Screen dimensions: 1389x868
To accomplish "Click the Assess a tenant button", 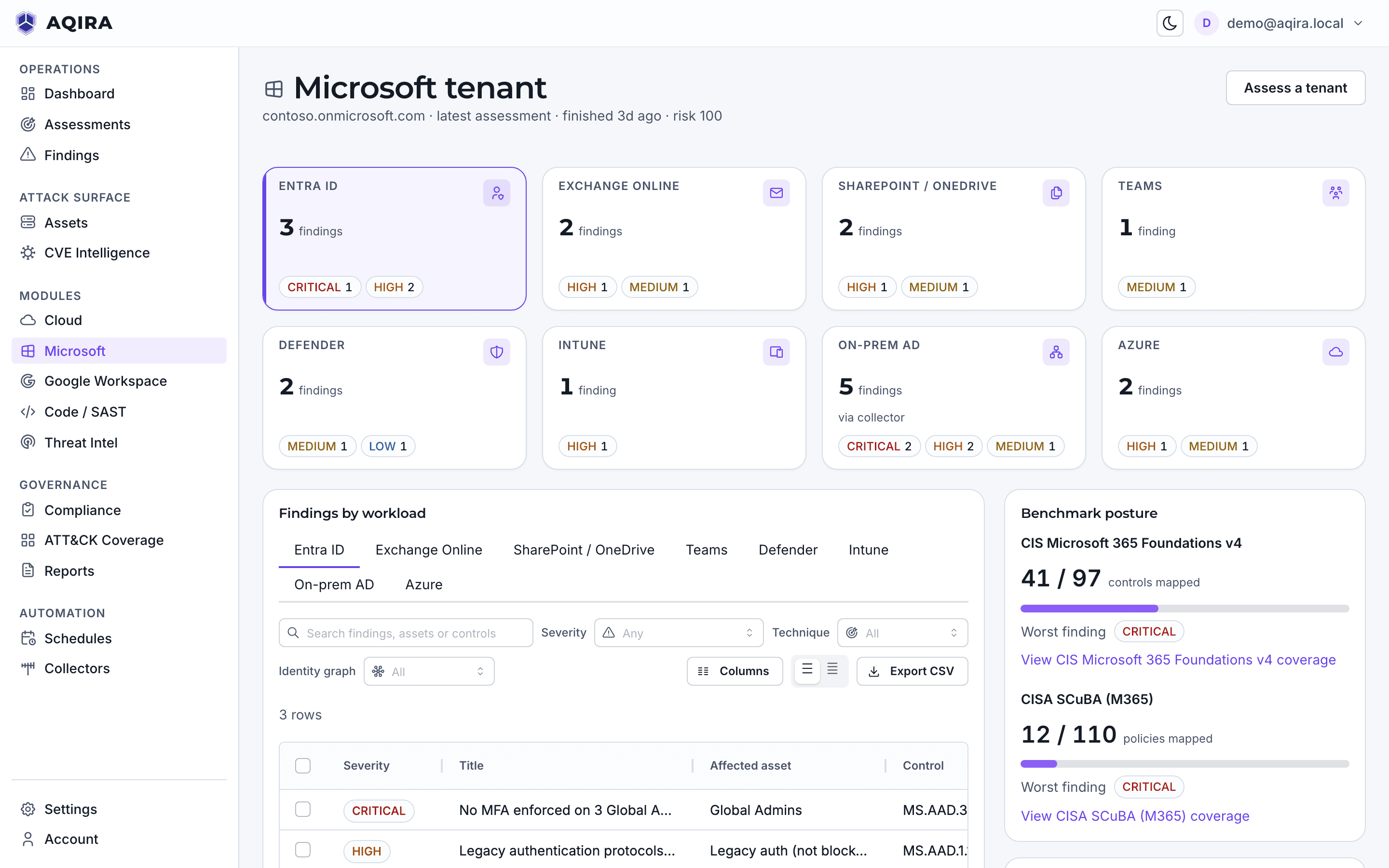I will coord(1295,88).
